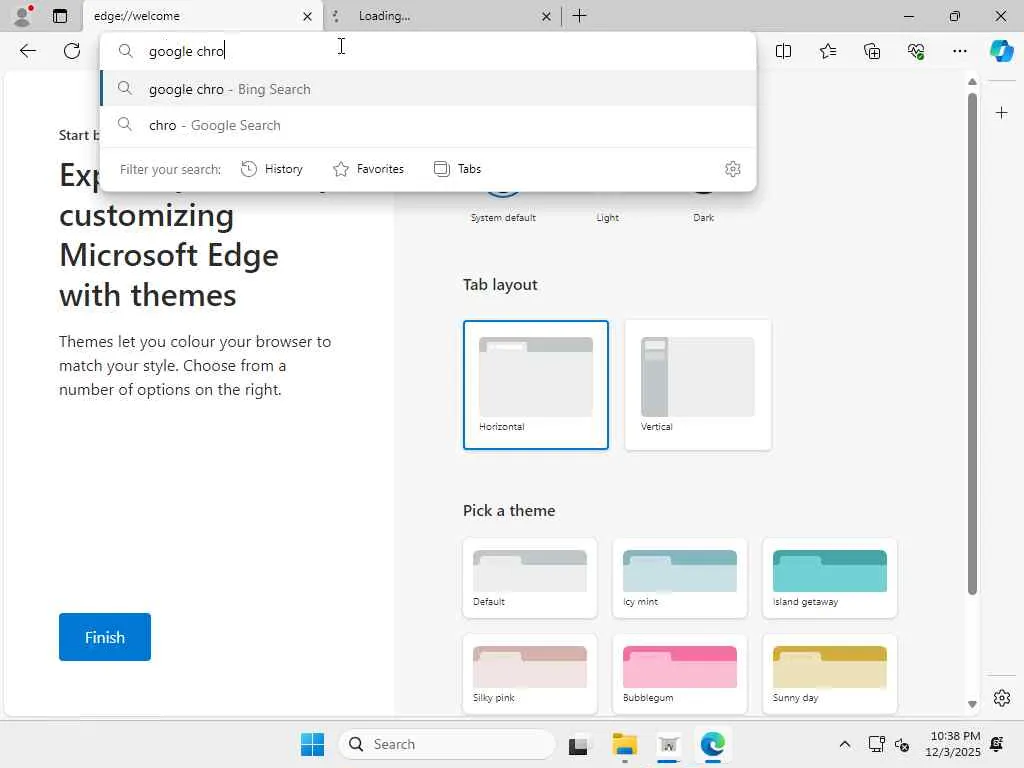Close the Loading tab
The height and width of the screenshot is (768, 1024).
click(546, 16)
